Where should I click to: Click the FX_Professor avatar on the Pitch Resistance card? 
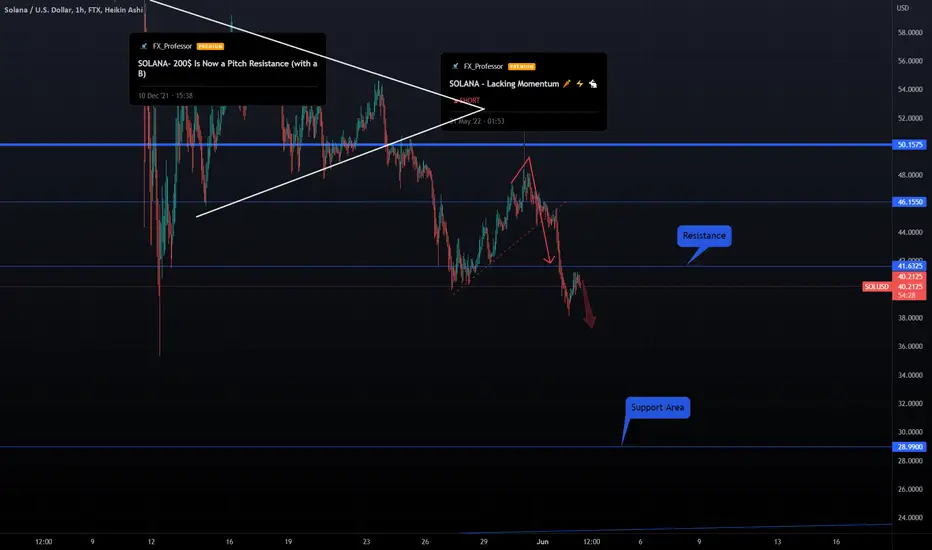click(143, 46)
